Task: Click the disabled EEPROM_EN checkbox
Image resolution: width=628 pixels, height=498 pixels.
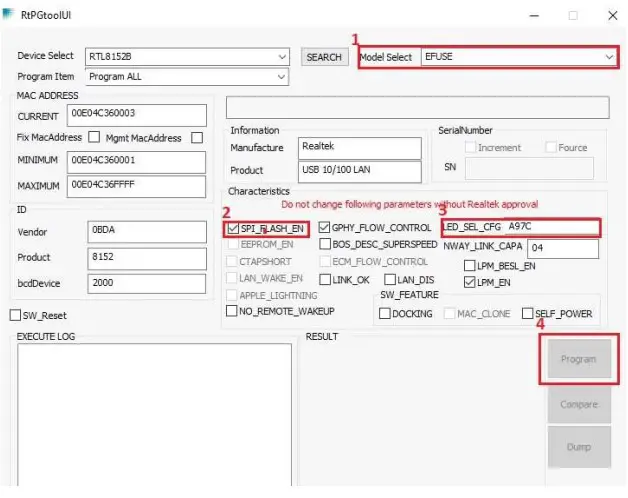Action: click(233, 244)
